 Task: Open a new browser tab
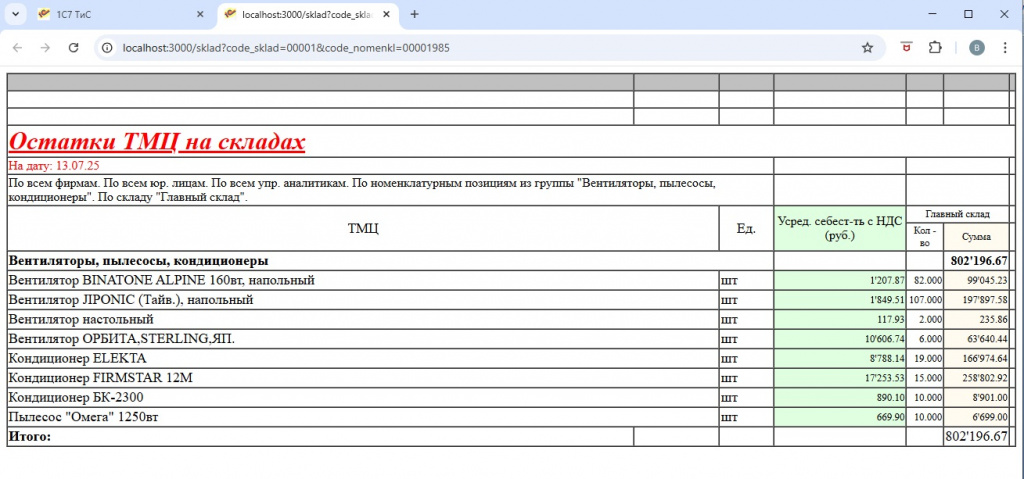[414, 14]
